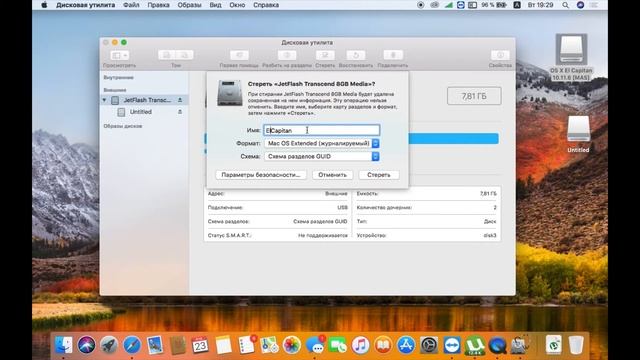Click the Восстановить toolbar button

(x=356, y=55)
